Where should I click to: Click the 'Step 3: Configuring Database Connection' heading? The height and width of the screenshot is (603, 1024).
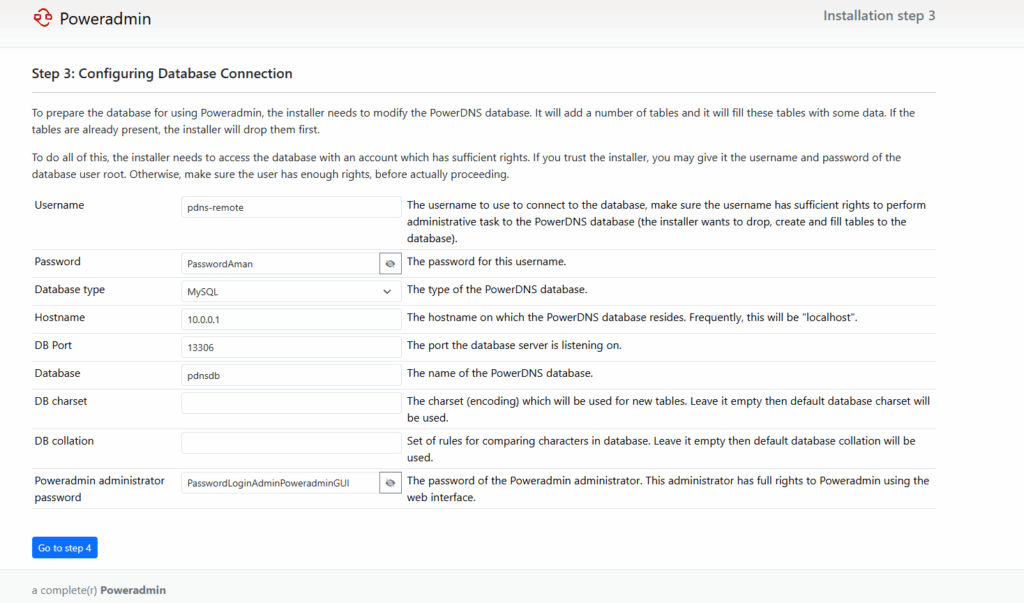pyautogui.click(x=162, y=73)
